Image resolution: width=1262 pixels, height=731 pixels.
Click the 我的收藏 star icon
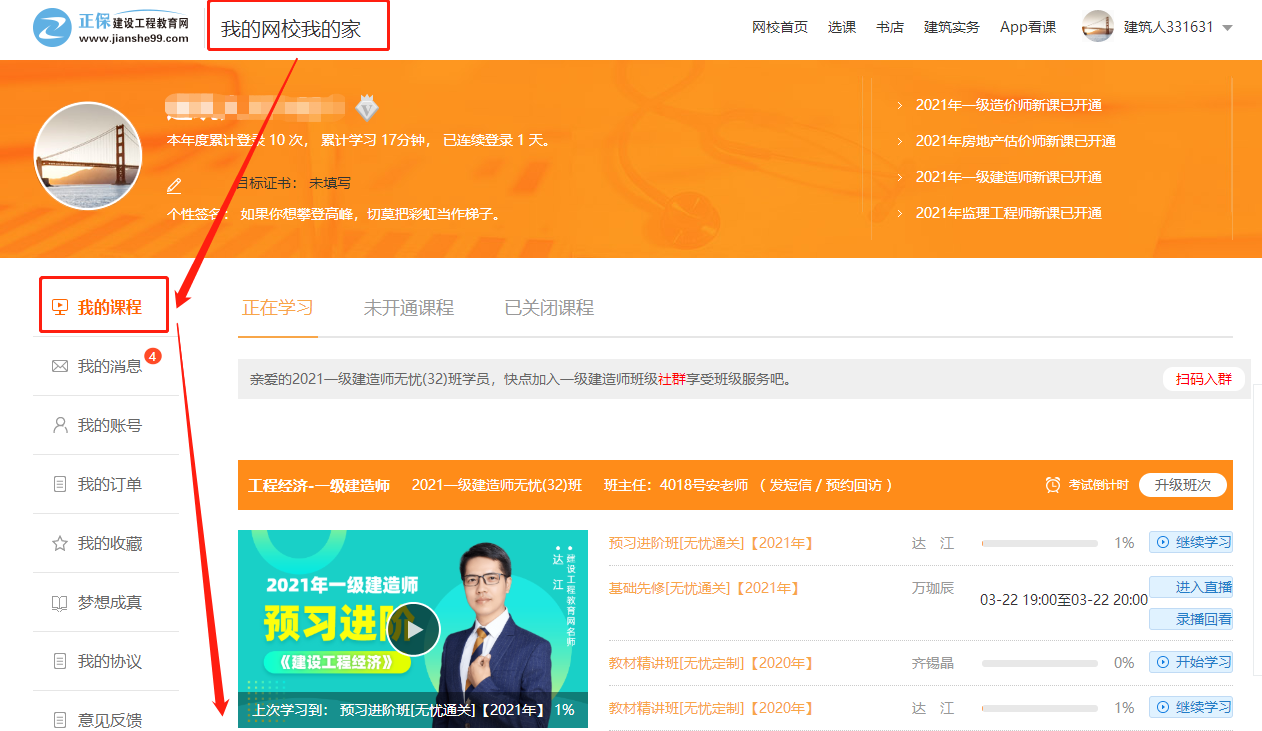click(62, 543)
